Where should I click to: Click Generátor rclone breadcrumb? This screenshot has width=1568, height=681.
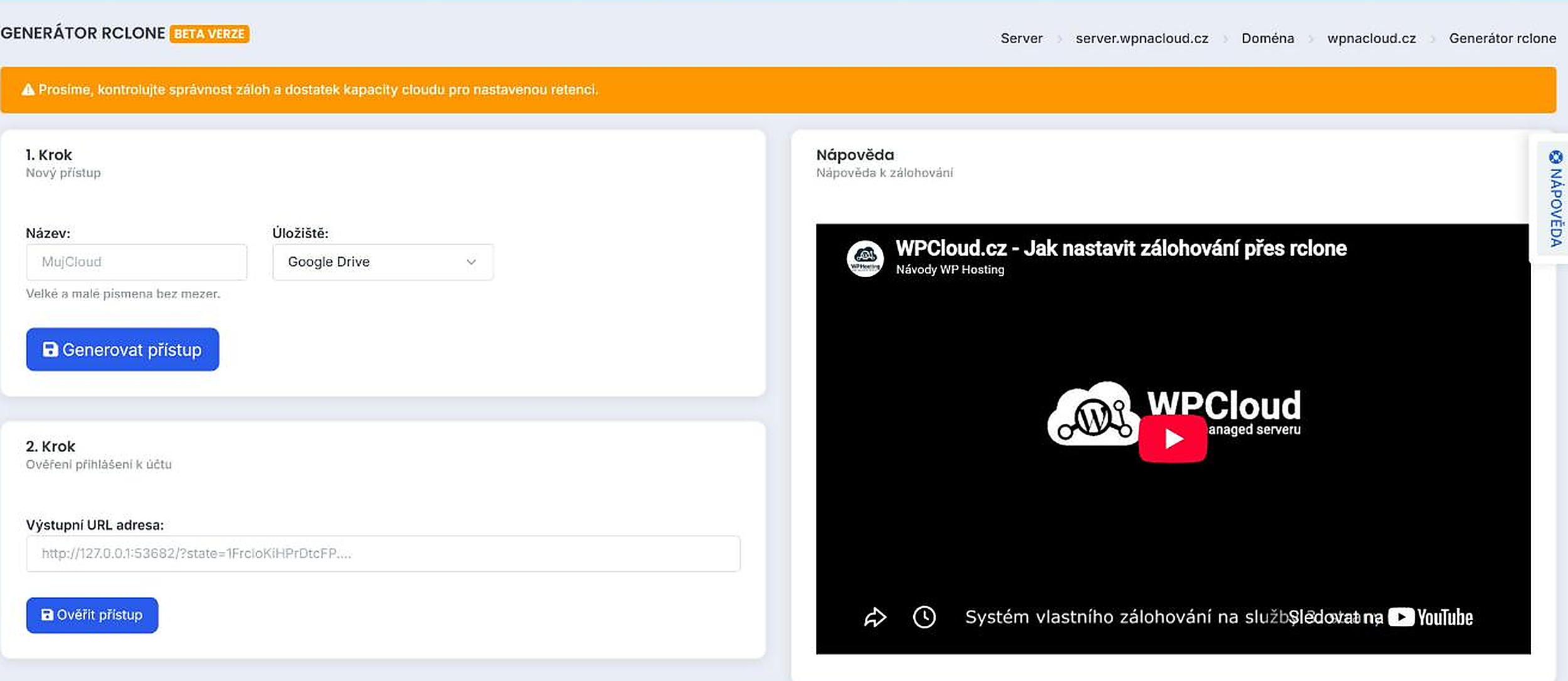[1502, 38]
